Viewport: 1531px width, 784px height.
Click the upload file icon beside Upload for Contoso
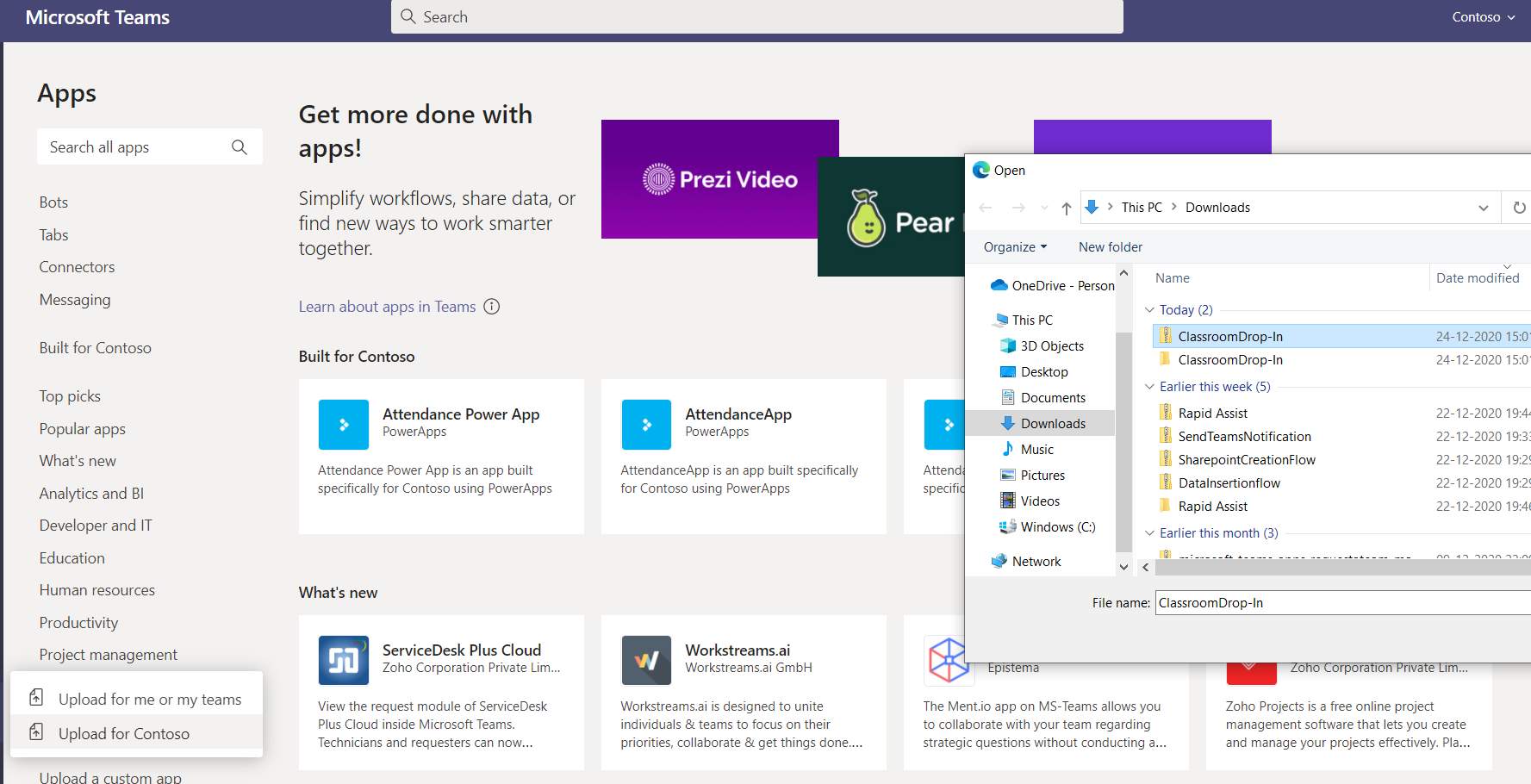(36, 732)
